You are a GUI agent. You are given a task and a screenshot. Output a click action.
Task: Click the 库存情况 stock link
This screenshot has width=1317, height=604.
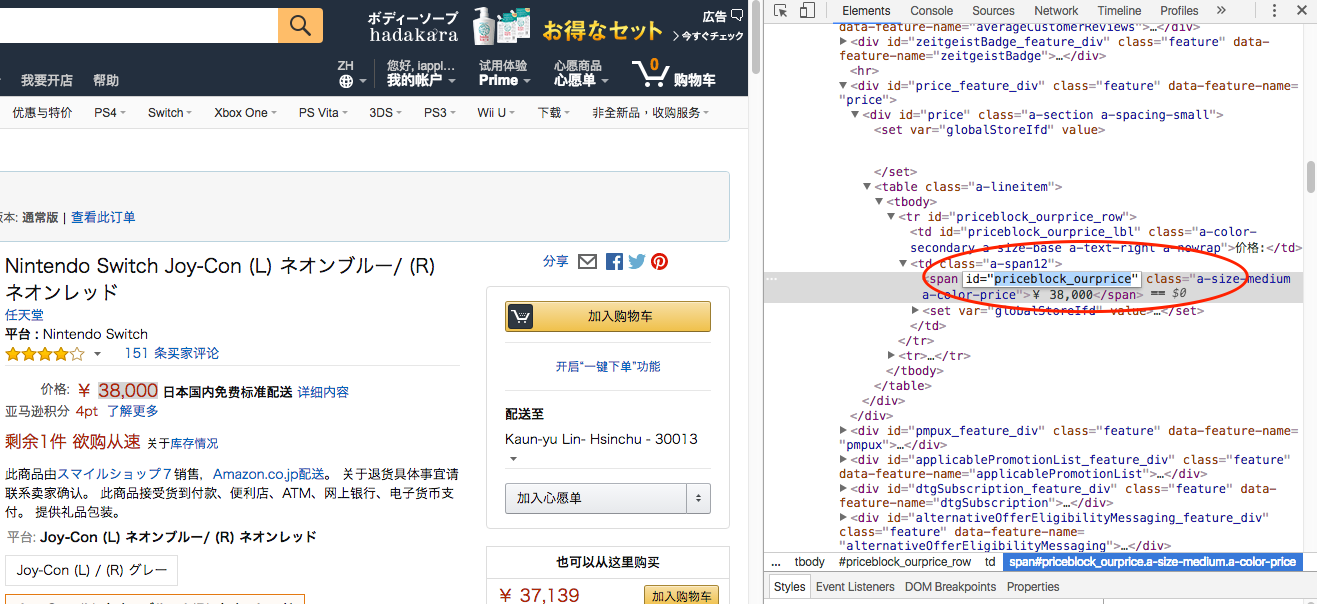194,443
